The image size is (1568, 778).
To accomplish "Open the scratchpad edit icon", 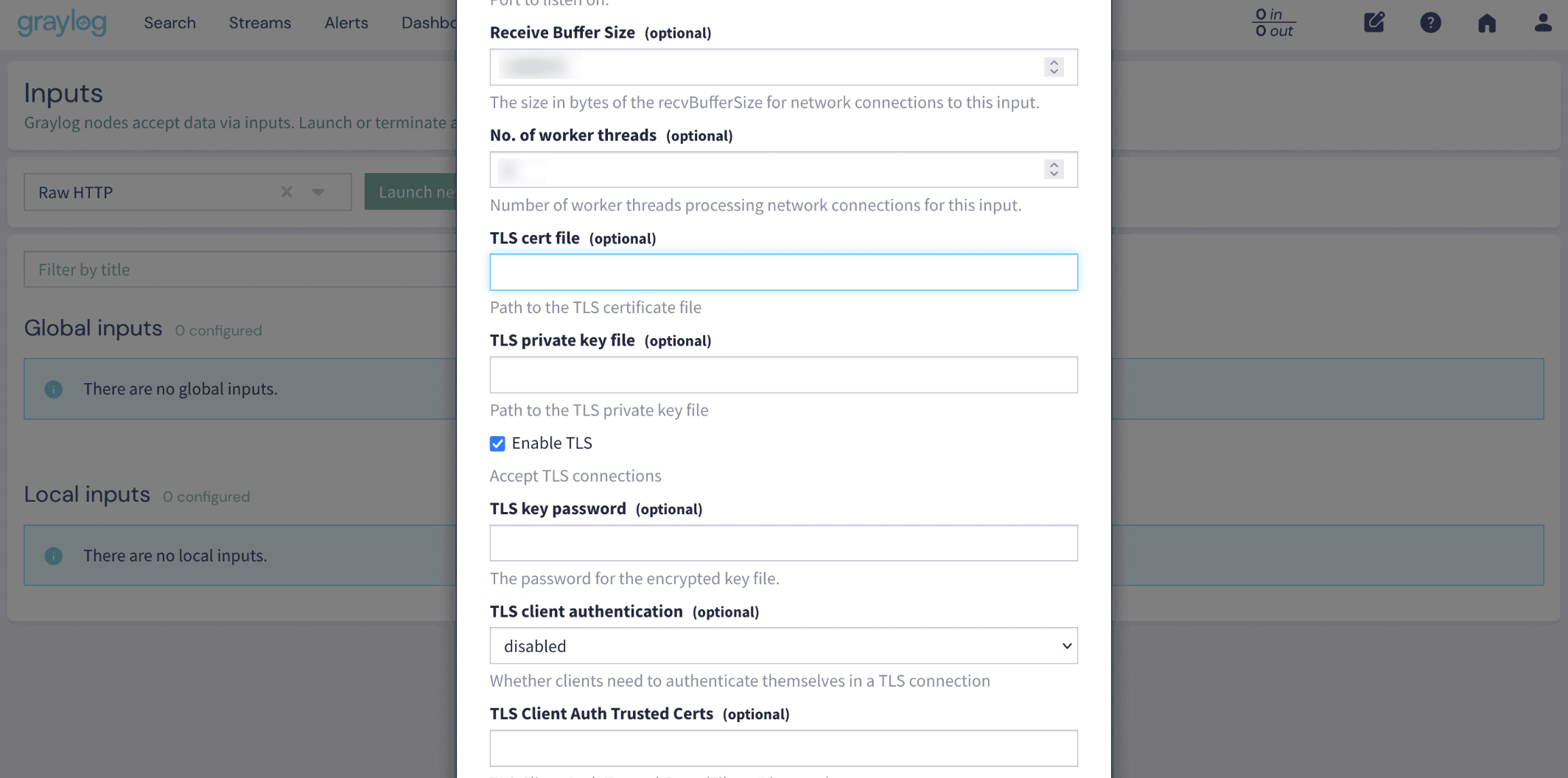I will click(1374, 23).
